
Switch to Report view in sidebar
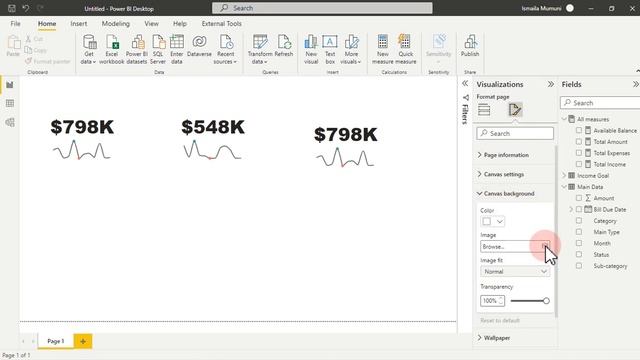click(x=10, y=85)
